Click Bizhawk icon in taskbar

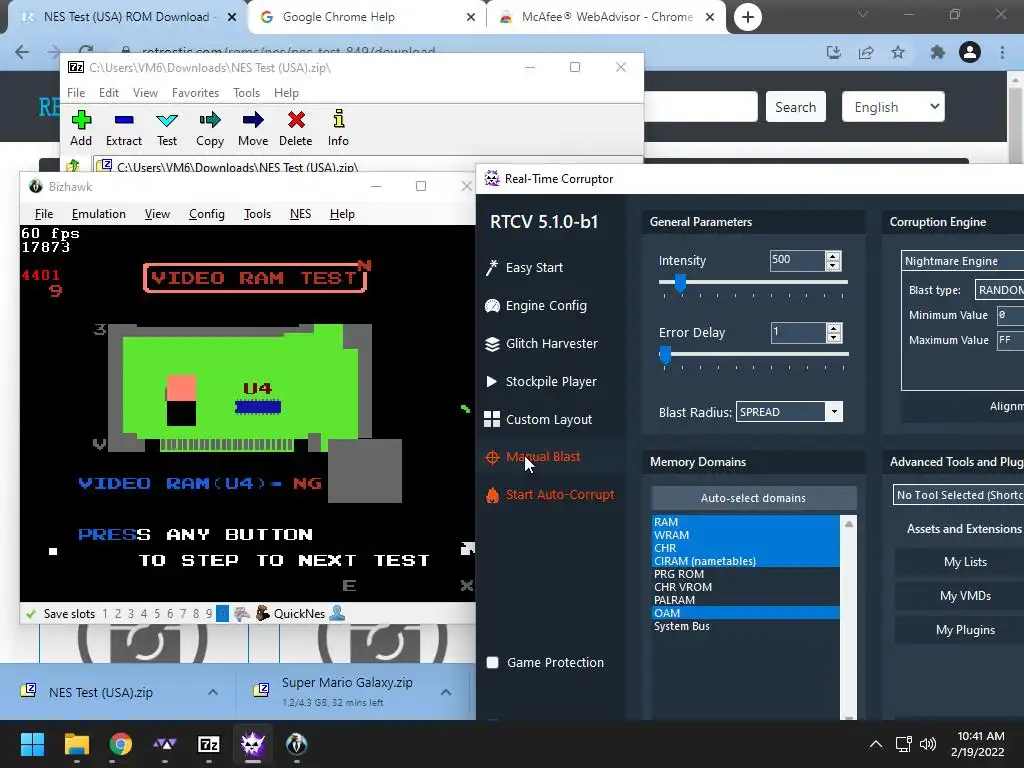[x=296, y=744]
